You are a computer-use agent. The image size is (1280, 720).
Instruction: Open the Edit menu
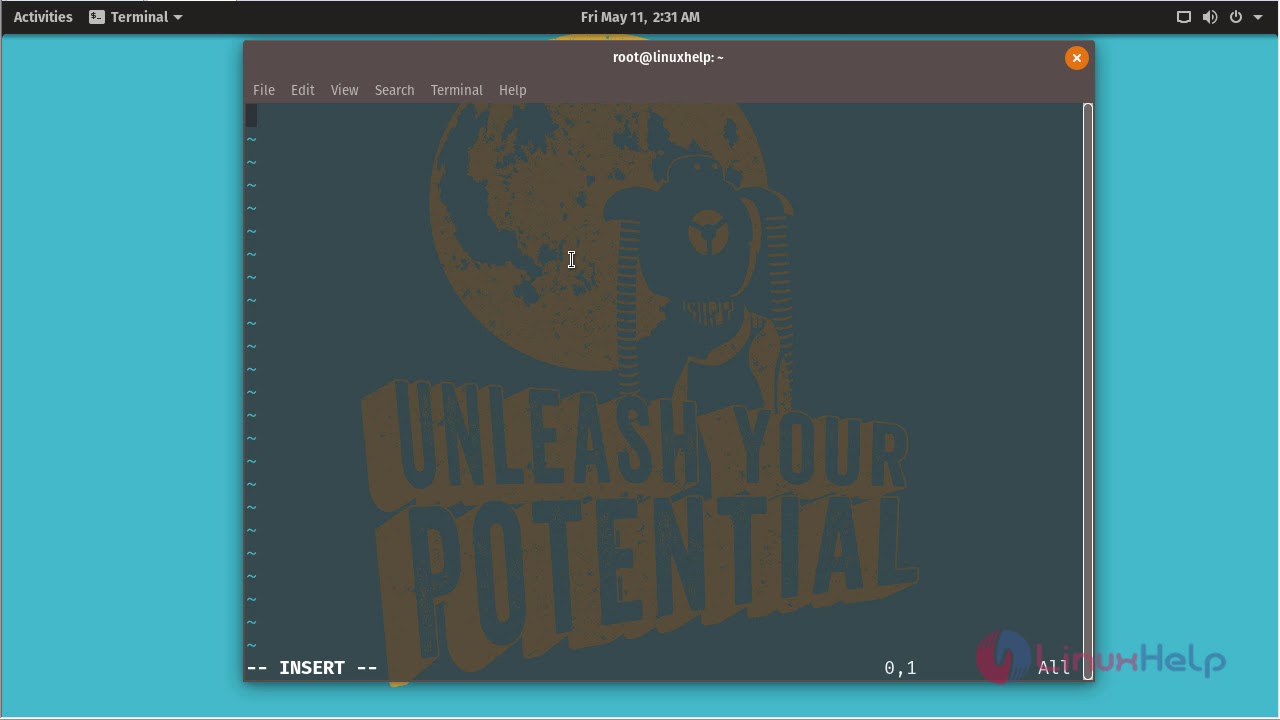pyautogui.click(x=303, y=90)
